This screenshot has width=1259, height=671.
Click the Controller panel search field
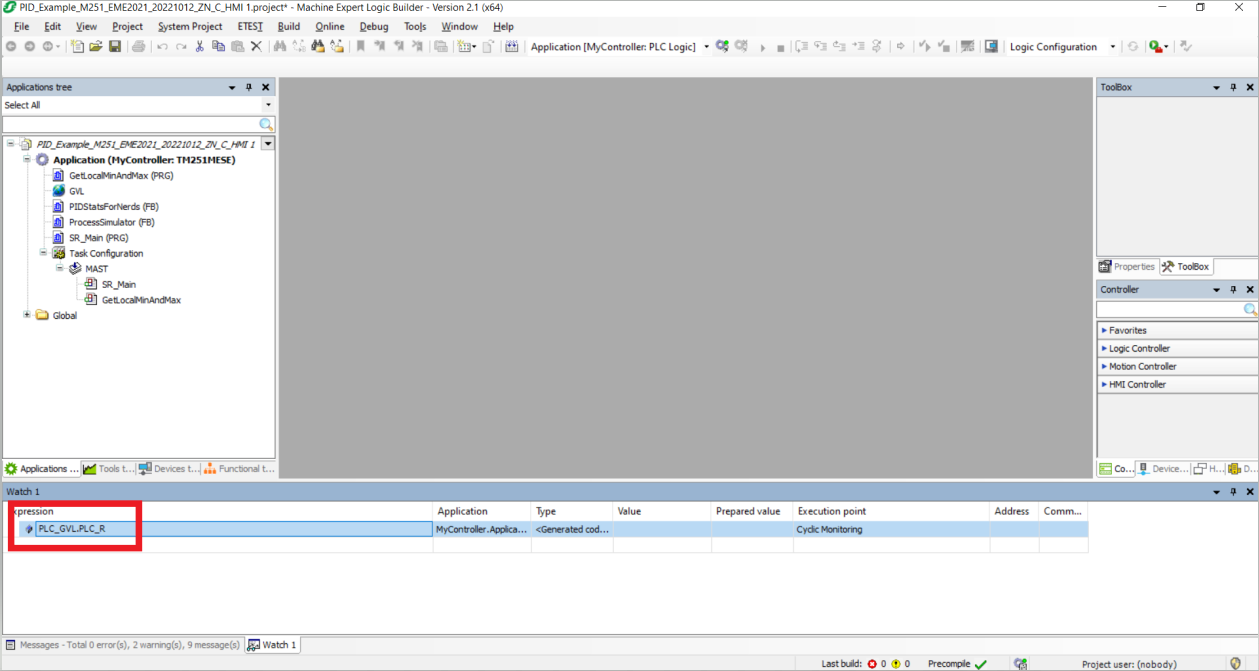(x=1170, y=310)
